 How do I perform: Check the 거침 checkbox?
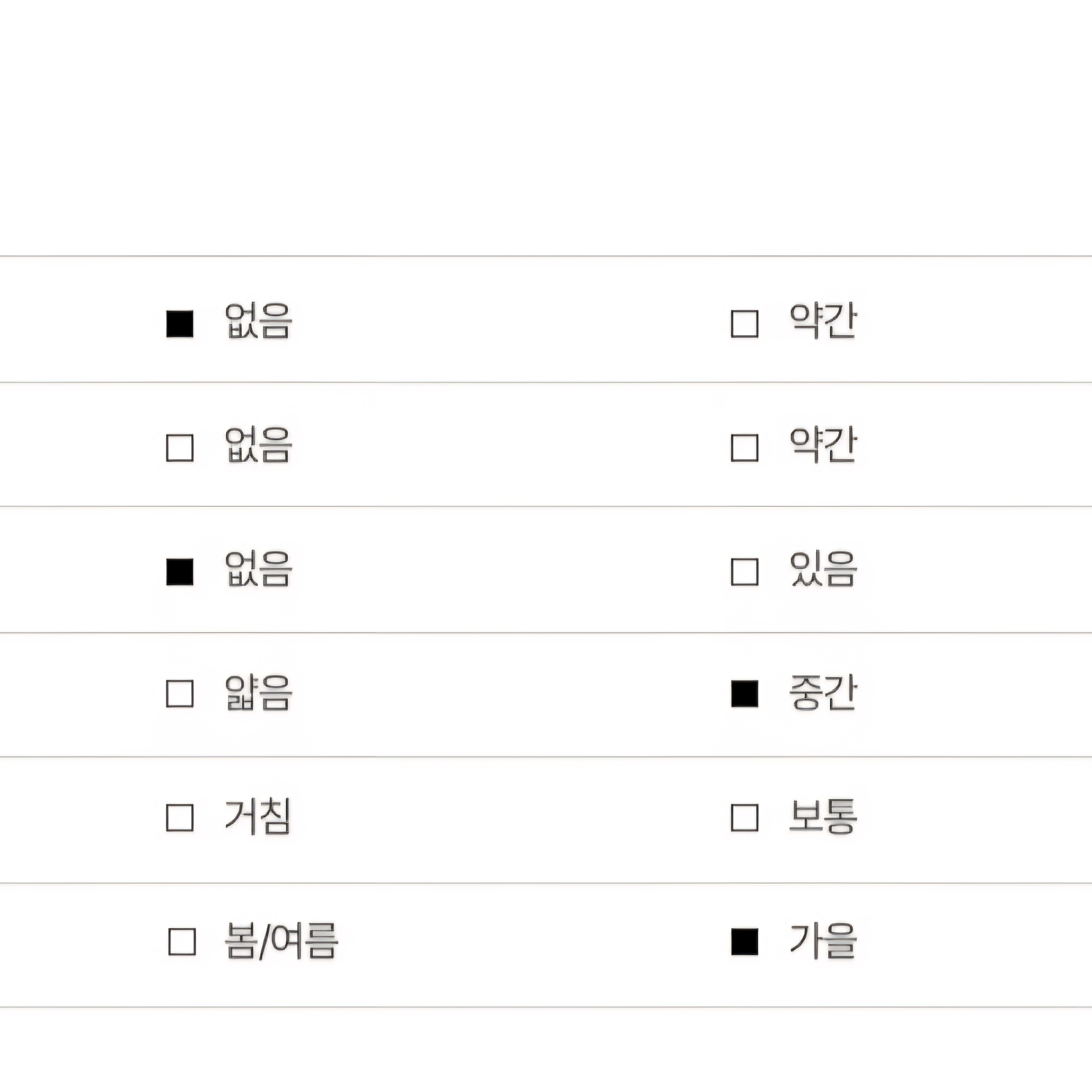click(x=180, y=817)
